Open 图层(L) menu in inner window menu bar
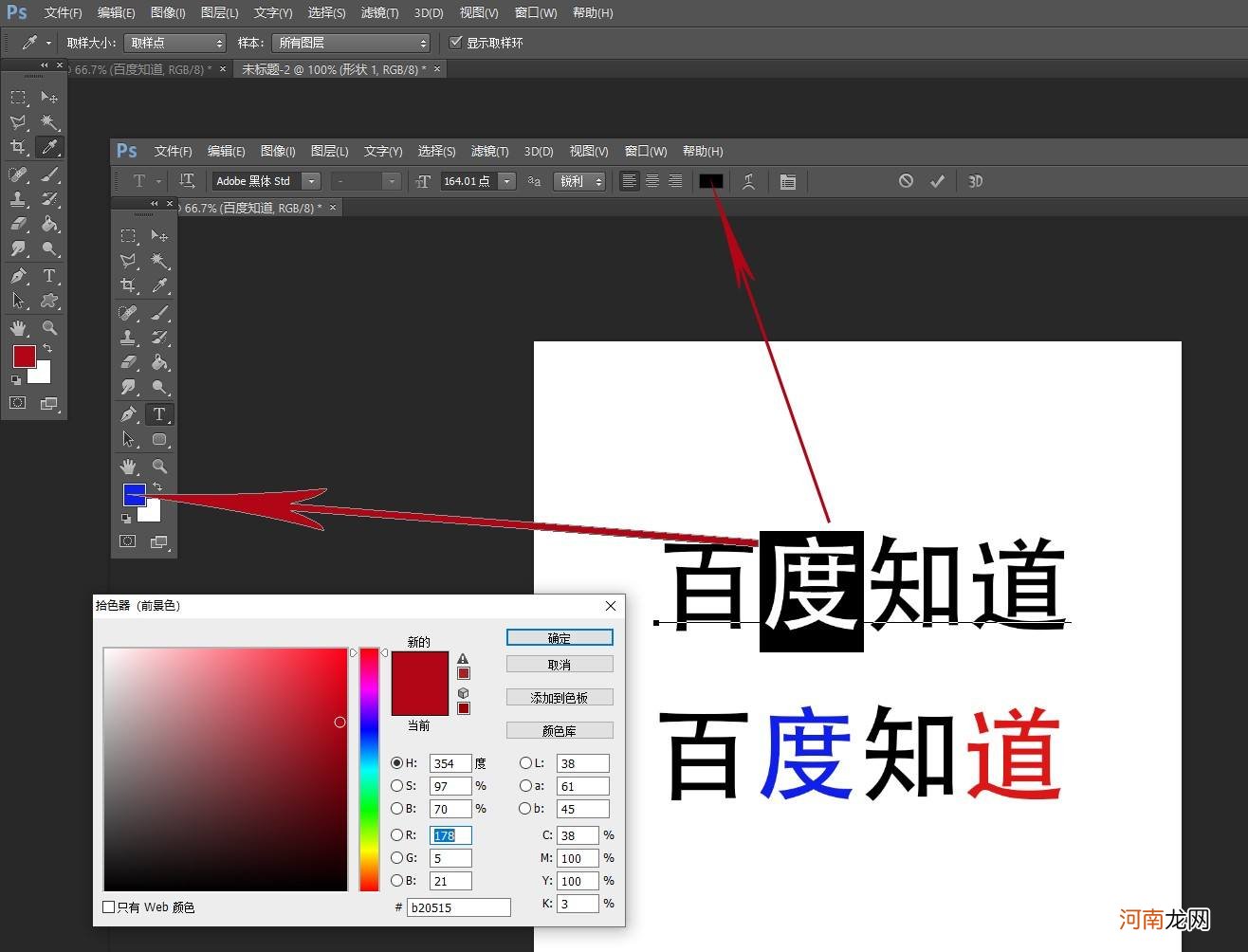Image resolution: width=1248 pixels, height=952 pixels. point(329,151)
